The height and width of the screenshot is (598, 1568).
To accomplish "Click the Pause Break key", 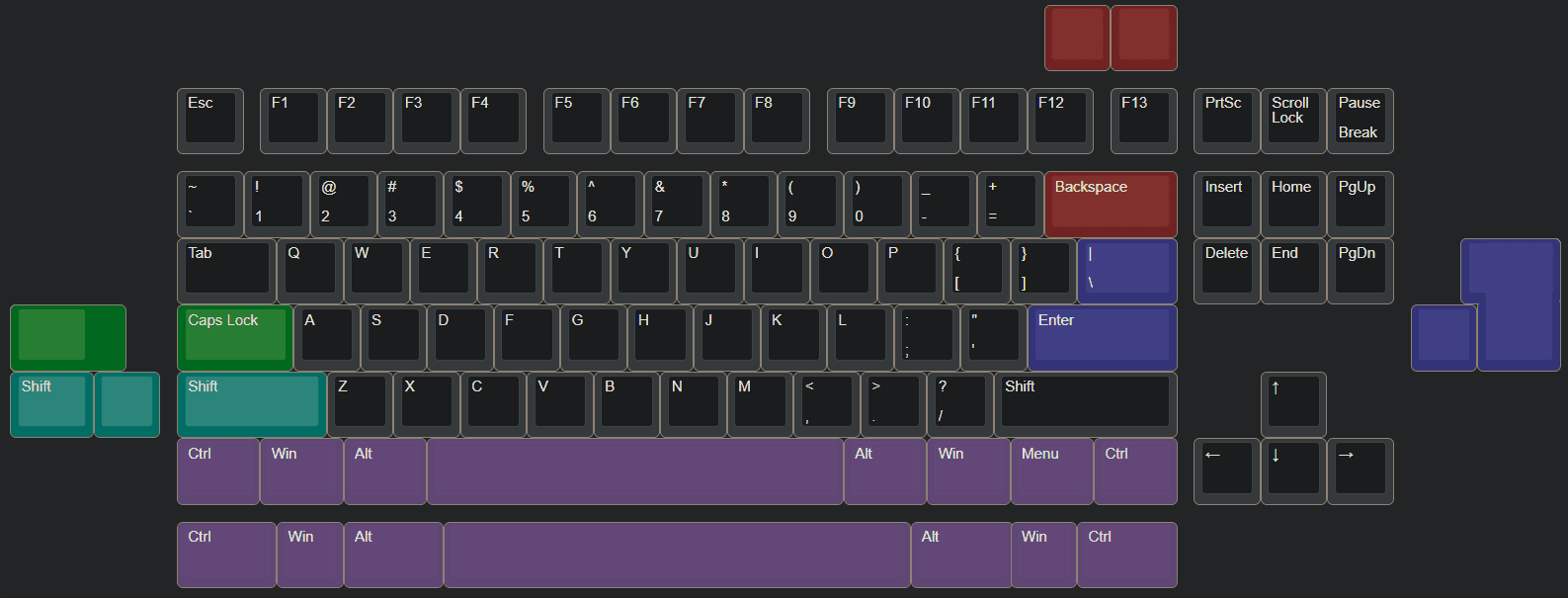I will click(1361, 121).
